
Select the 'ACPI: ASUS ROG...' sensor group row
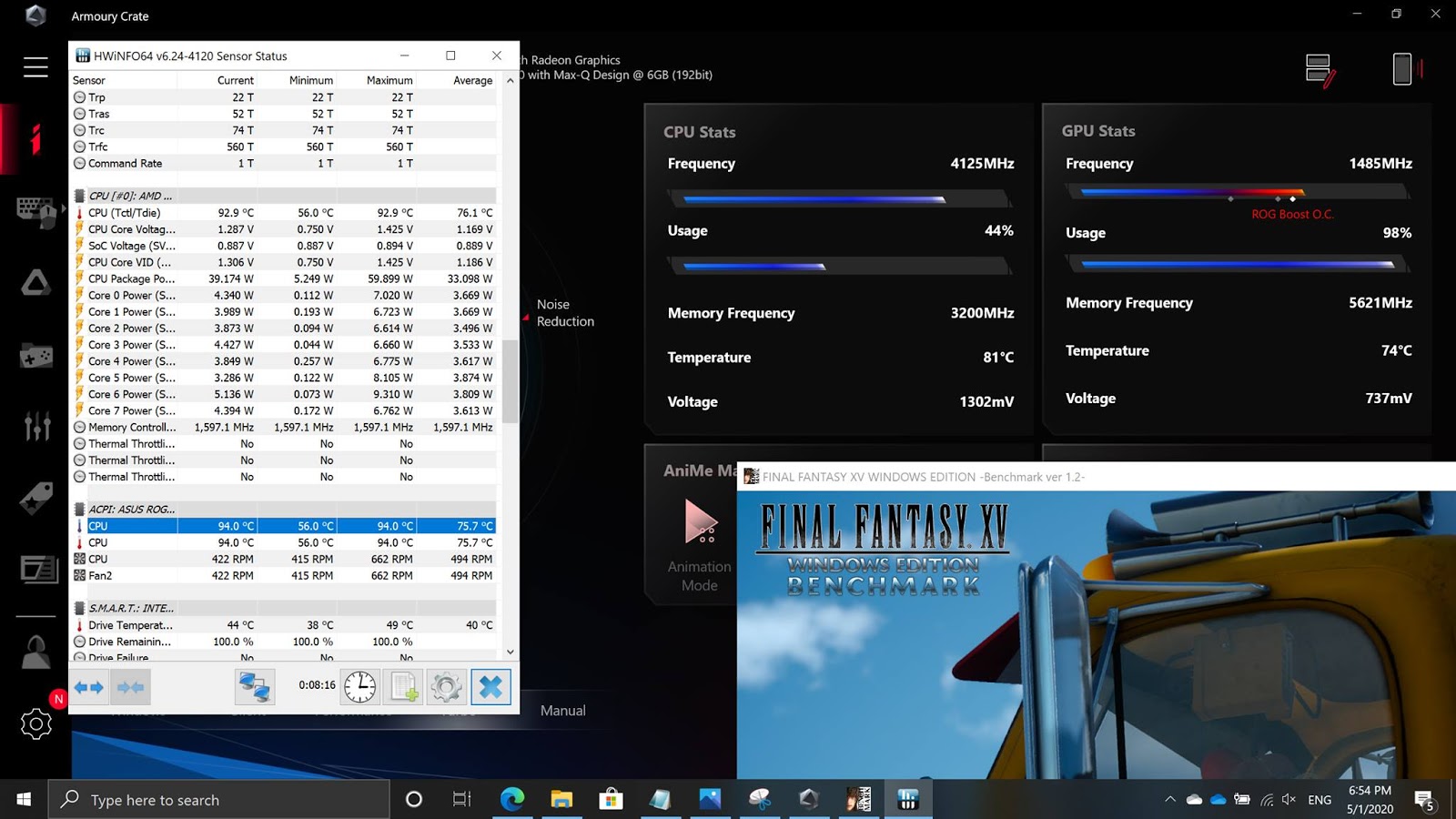(x=283, y=510)
